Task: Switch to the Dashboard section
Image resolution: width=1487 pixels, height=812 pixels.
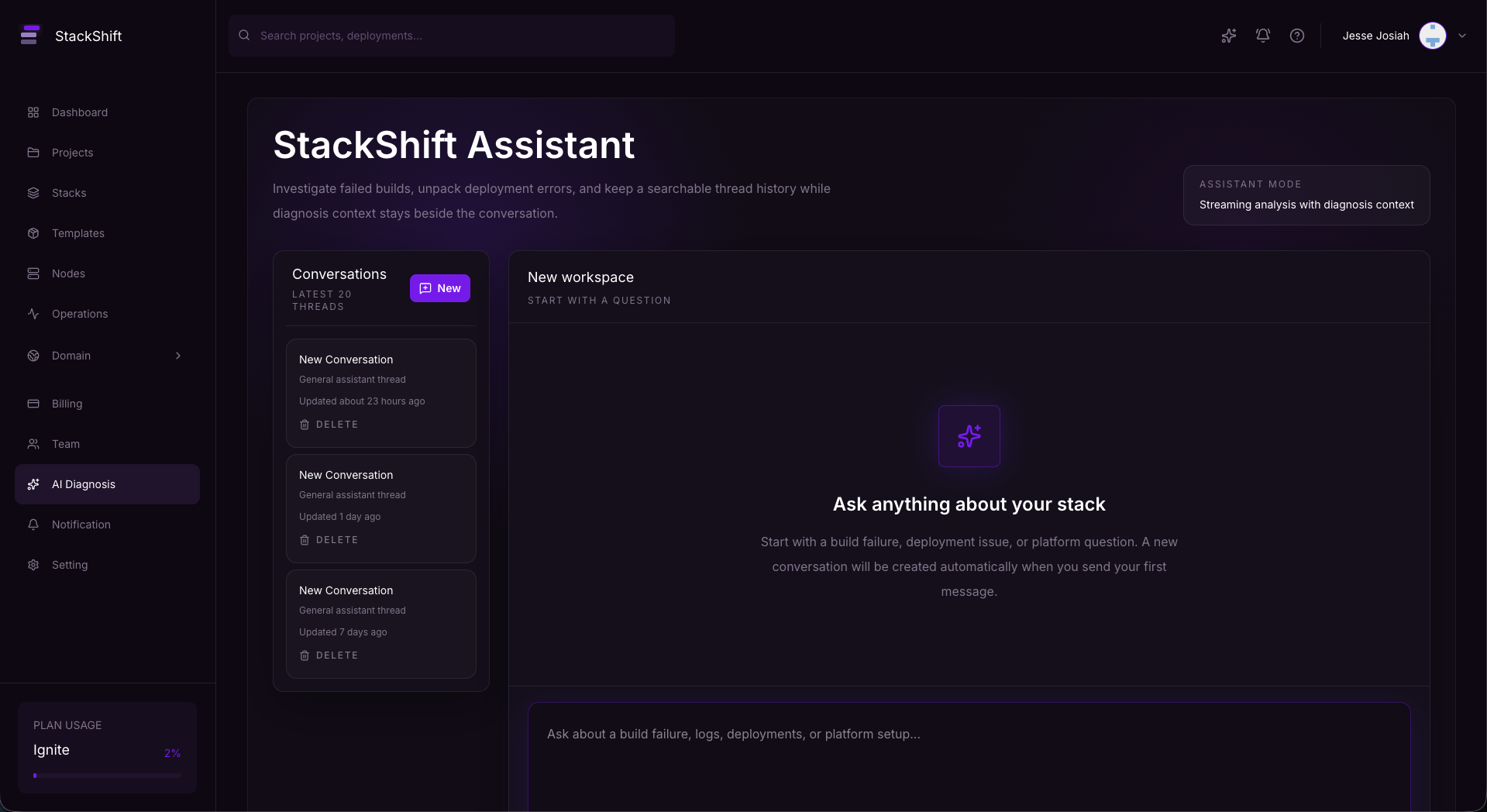Action: (79, 112)
